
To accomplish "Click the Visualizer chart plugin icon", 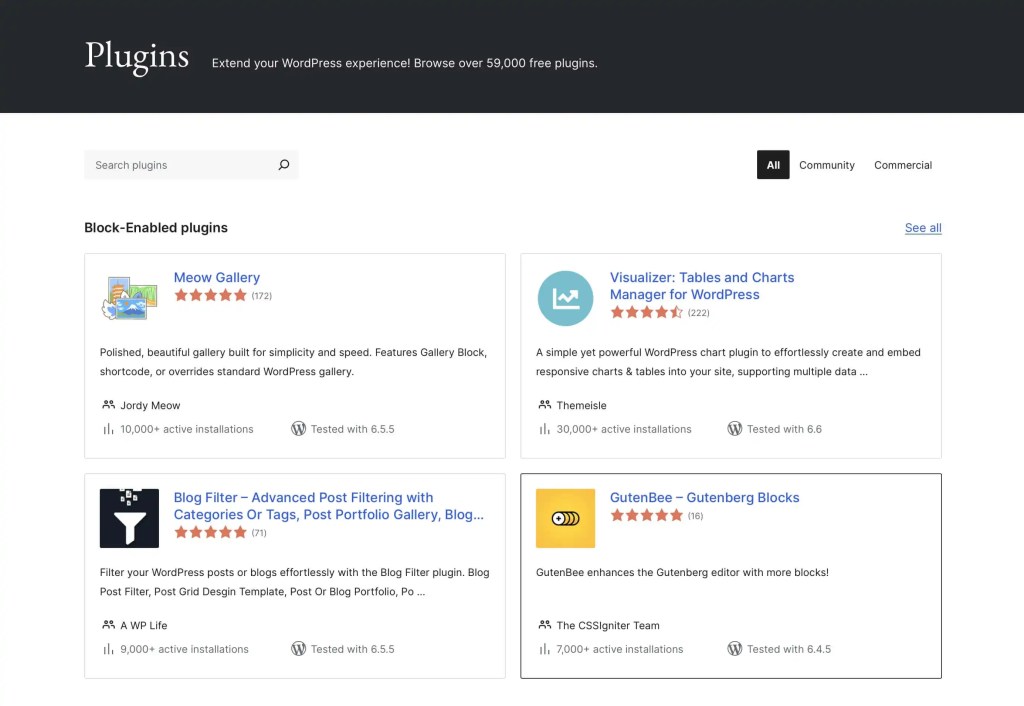I will point(565,298).
